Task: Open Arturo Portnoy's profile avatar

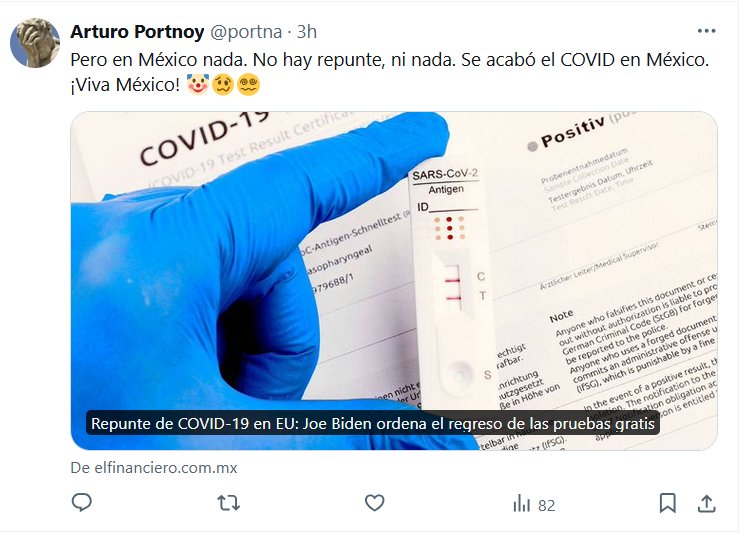Action: coord(35,43)
